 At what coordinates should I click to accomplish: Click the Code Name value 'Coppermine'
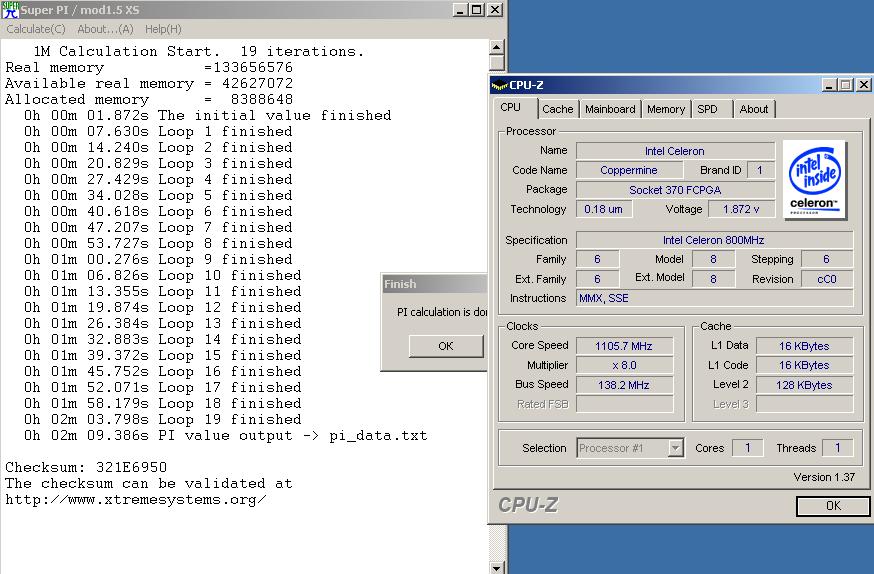[629, 170]
